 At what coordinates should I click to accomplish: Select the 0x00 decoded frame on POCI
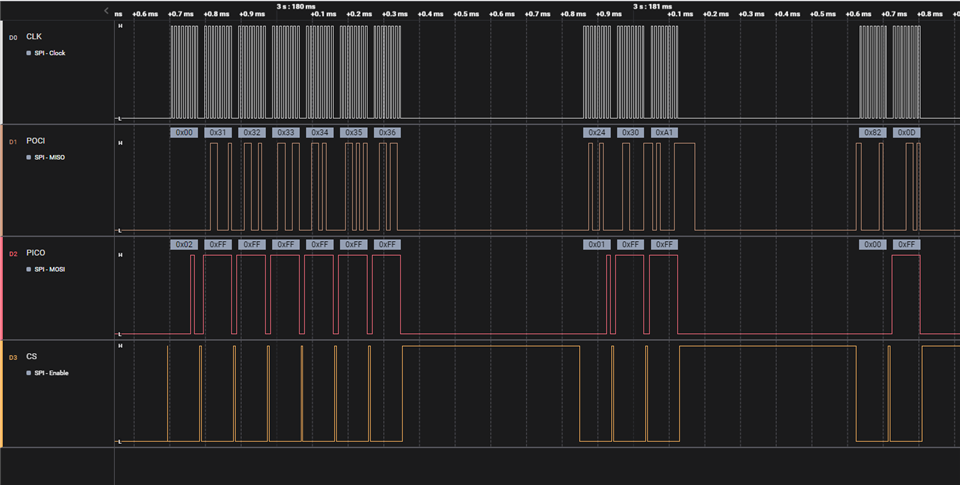point(184,132)
